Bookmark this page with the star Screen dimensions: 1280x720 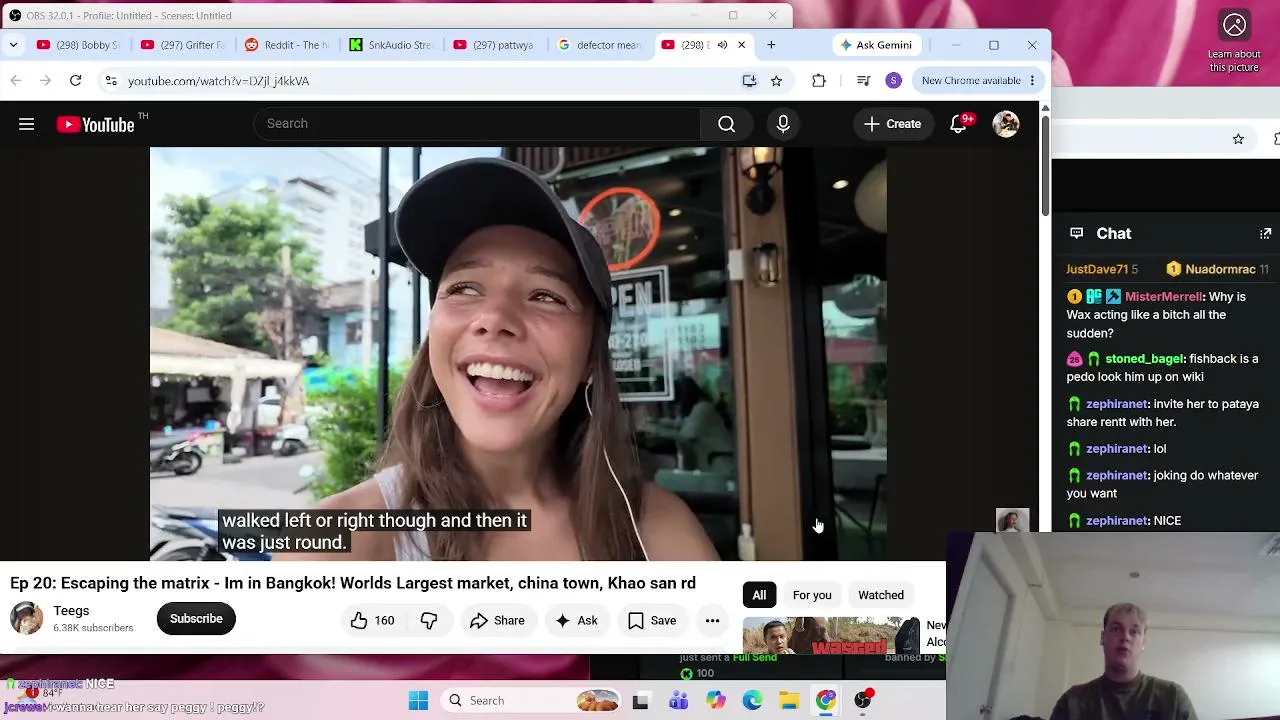pyautogui.click(x=776, y=81)
